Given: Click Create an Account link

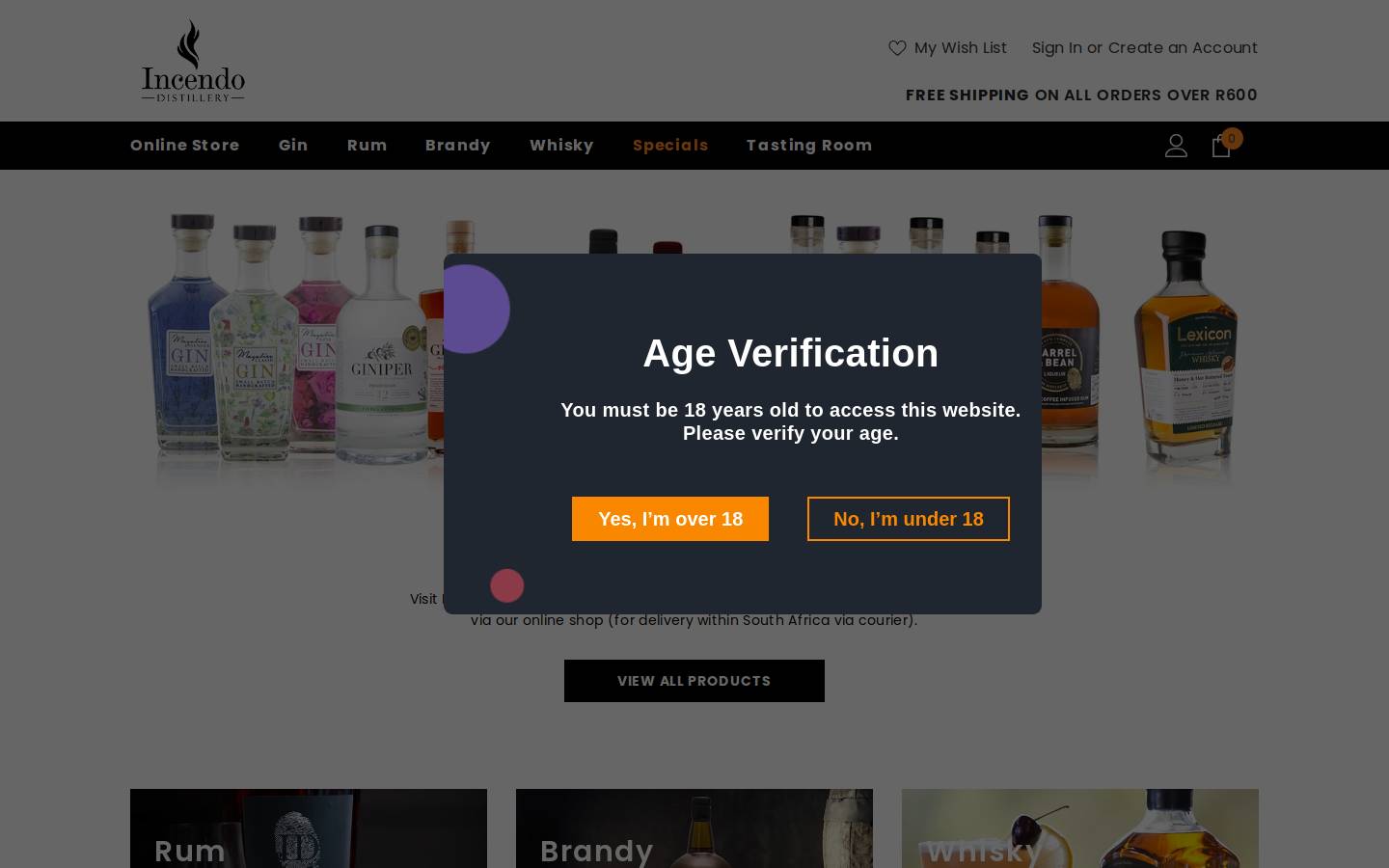Looking at the screenshot, I should (1183, 48).
